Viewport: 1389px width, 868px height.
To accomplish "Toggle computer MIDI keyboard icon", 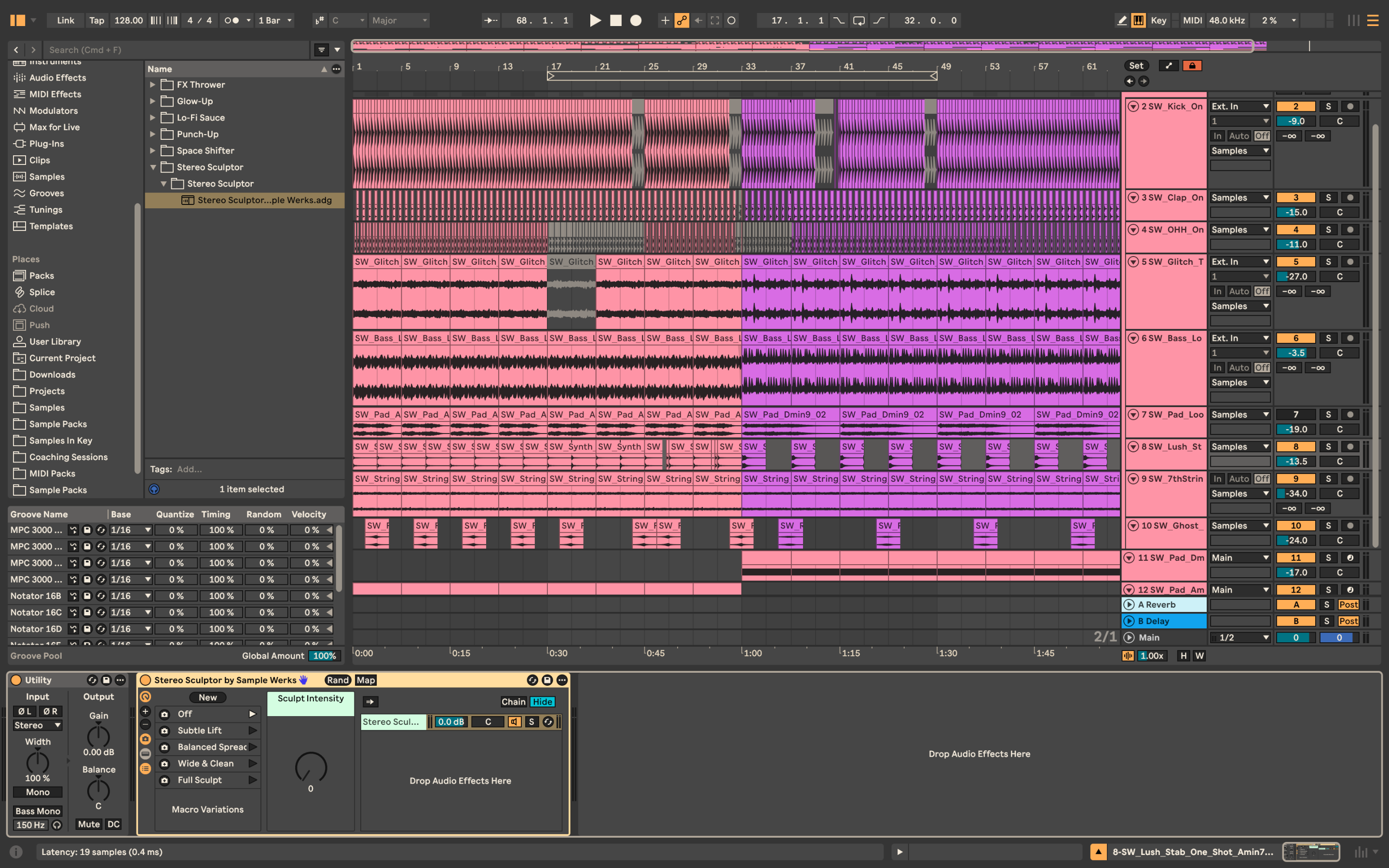I will pos(1138,21).
